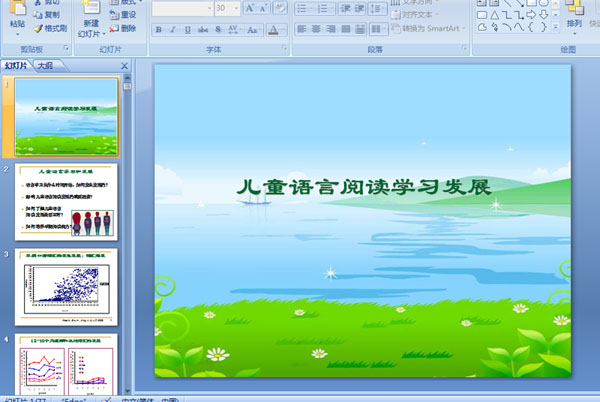Viewport: 600px width, 402px height.
Task: Click the numbered list icon
Action: point(324,8)
